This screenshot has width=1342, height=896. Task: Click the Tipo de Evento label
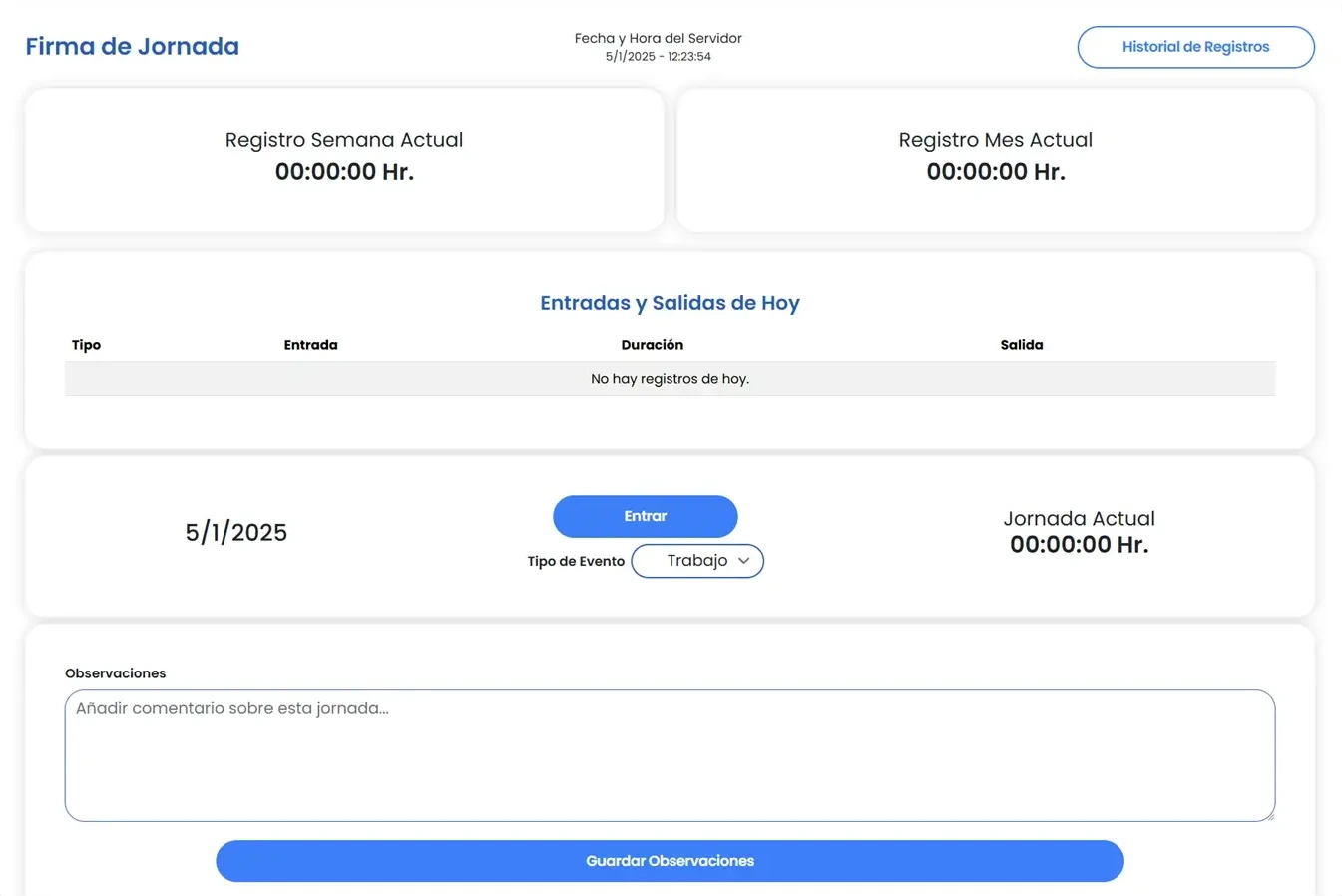tap(576, 561)
